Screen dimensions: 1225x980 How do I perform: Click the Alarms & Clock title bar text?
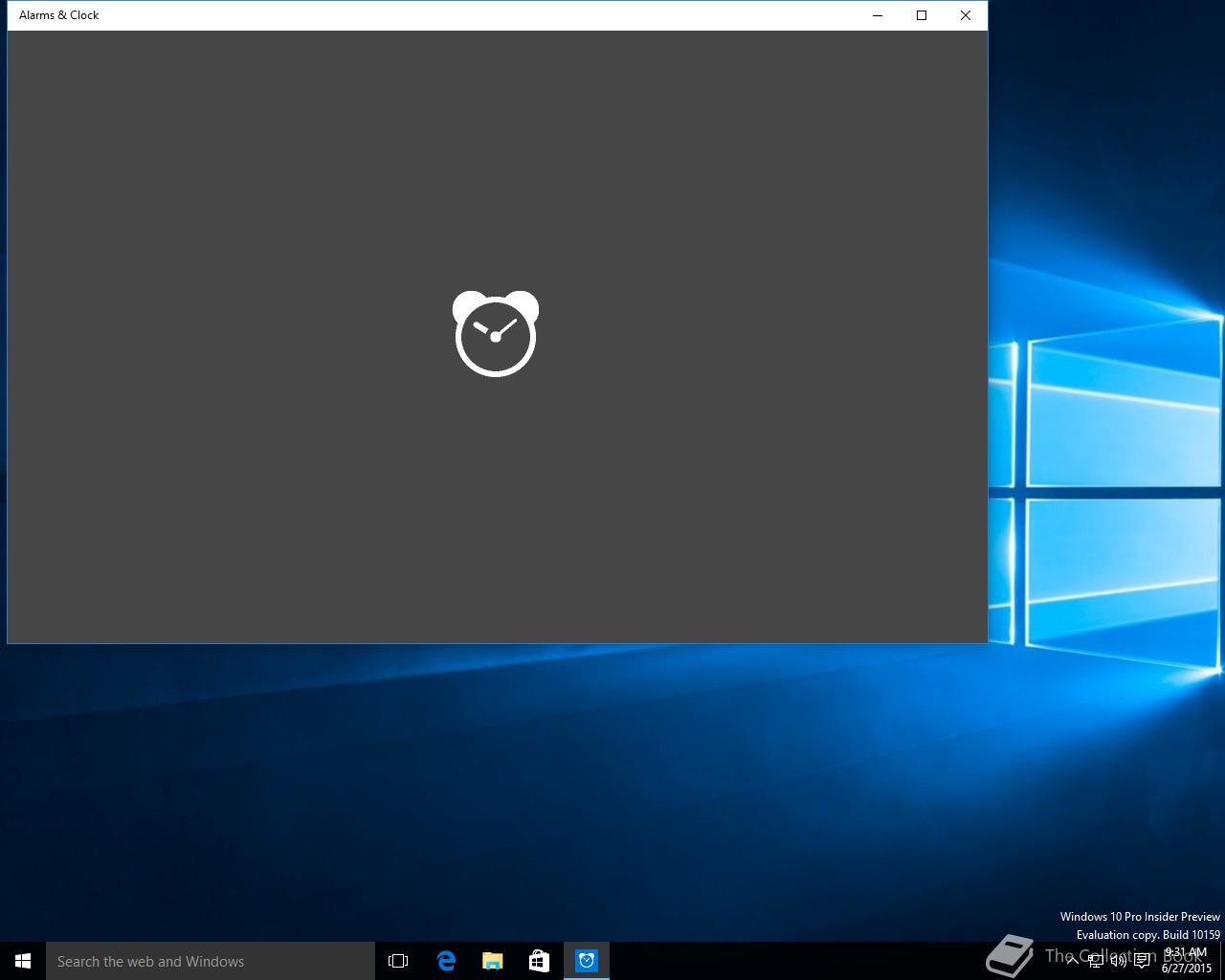tap(59, 15)
